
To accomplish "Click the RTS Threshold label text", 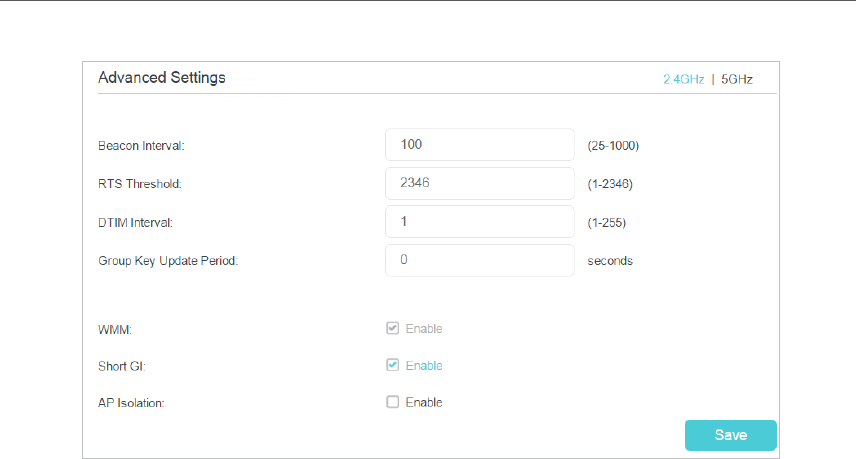I will (x=140, y=184).
